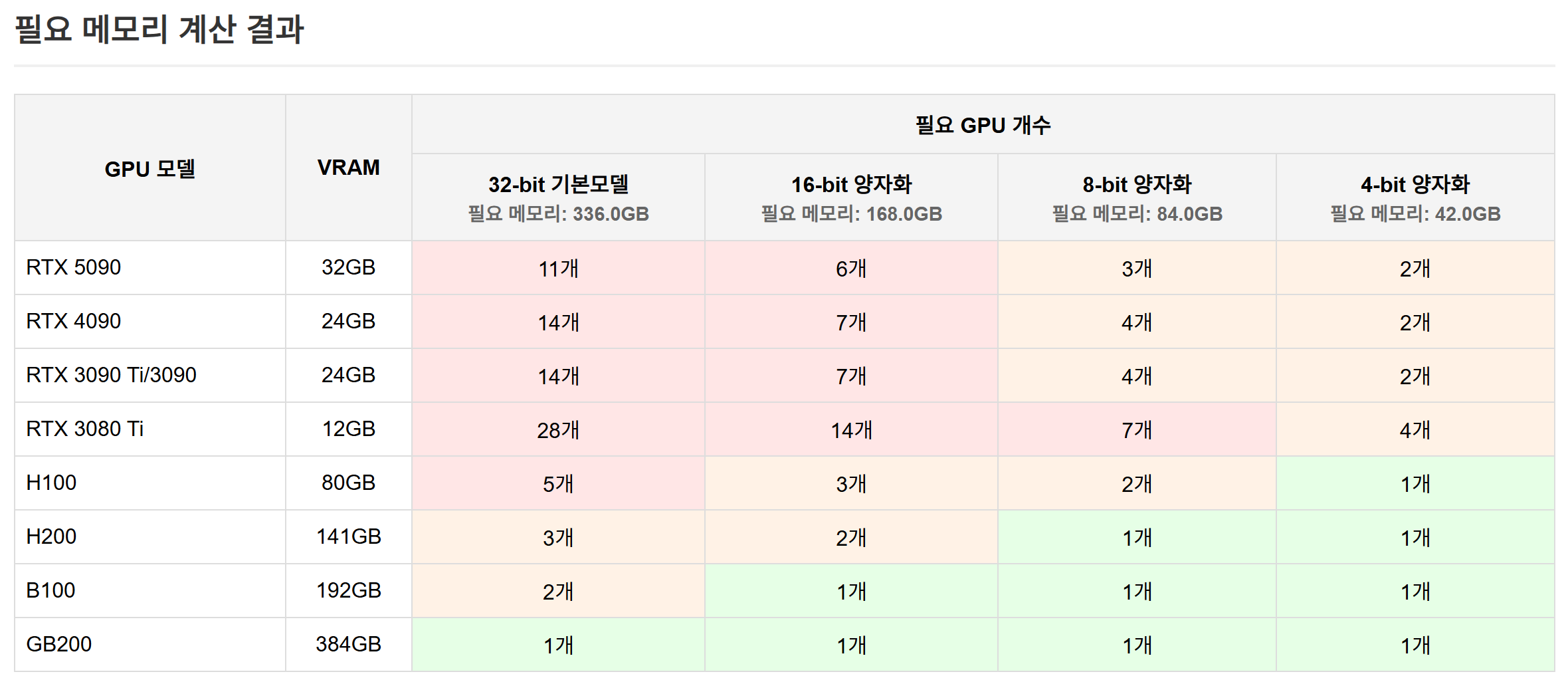Click the '필요 GPU 개수' header cell
Screen dimensions: 1568x686
[x=983, y=125]
